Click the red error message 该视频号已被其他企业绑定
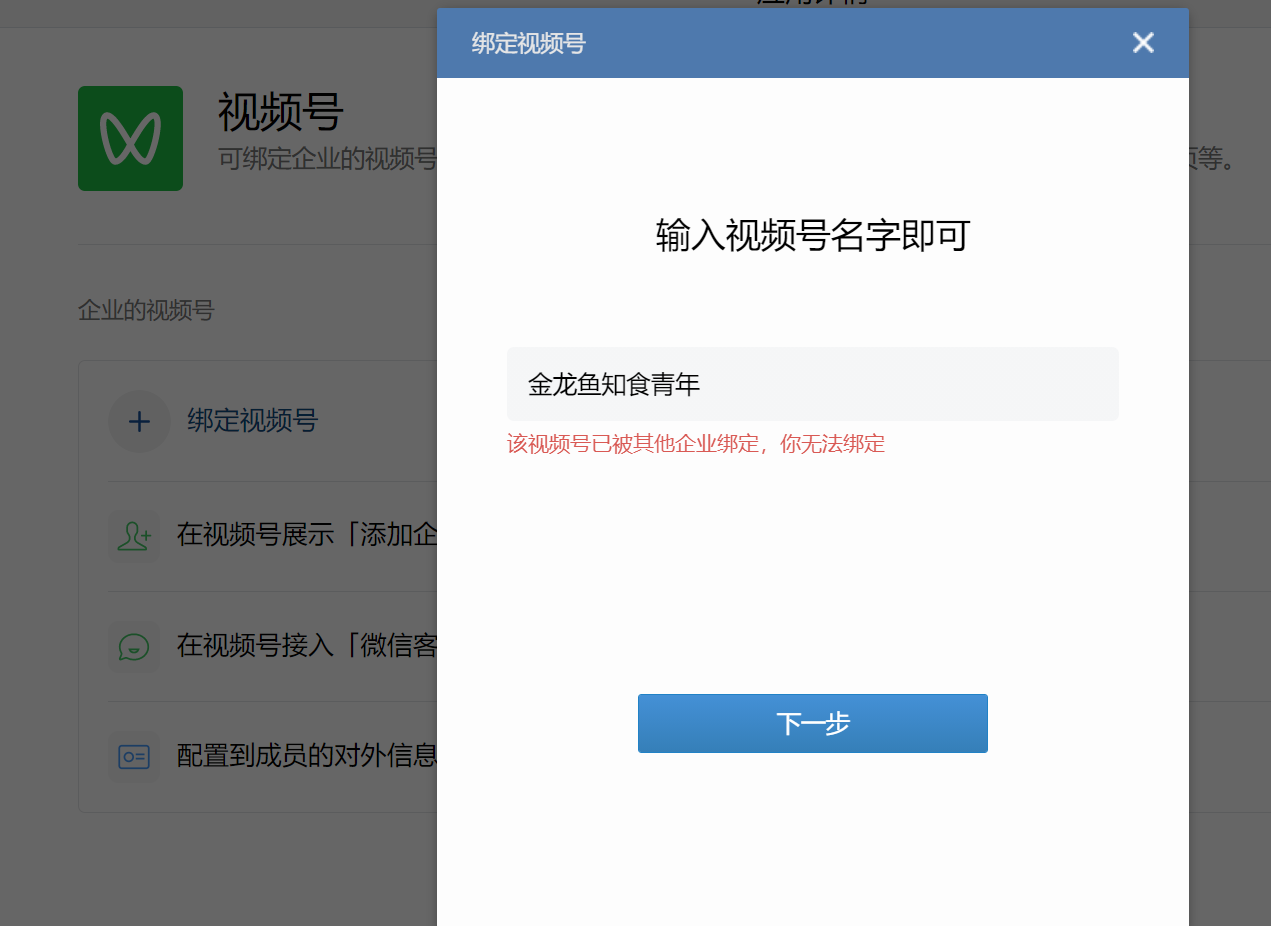The height and width of the screenshot is (926, 1271). point(696,444)
